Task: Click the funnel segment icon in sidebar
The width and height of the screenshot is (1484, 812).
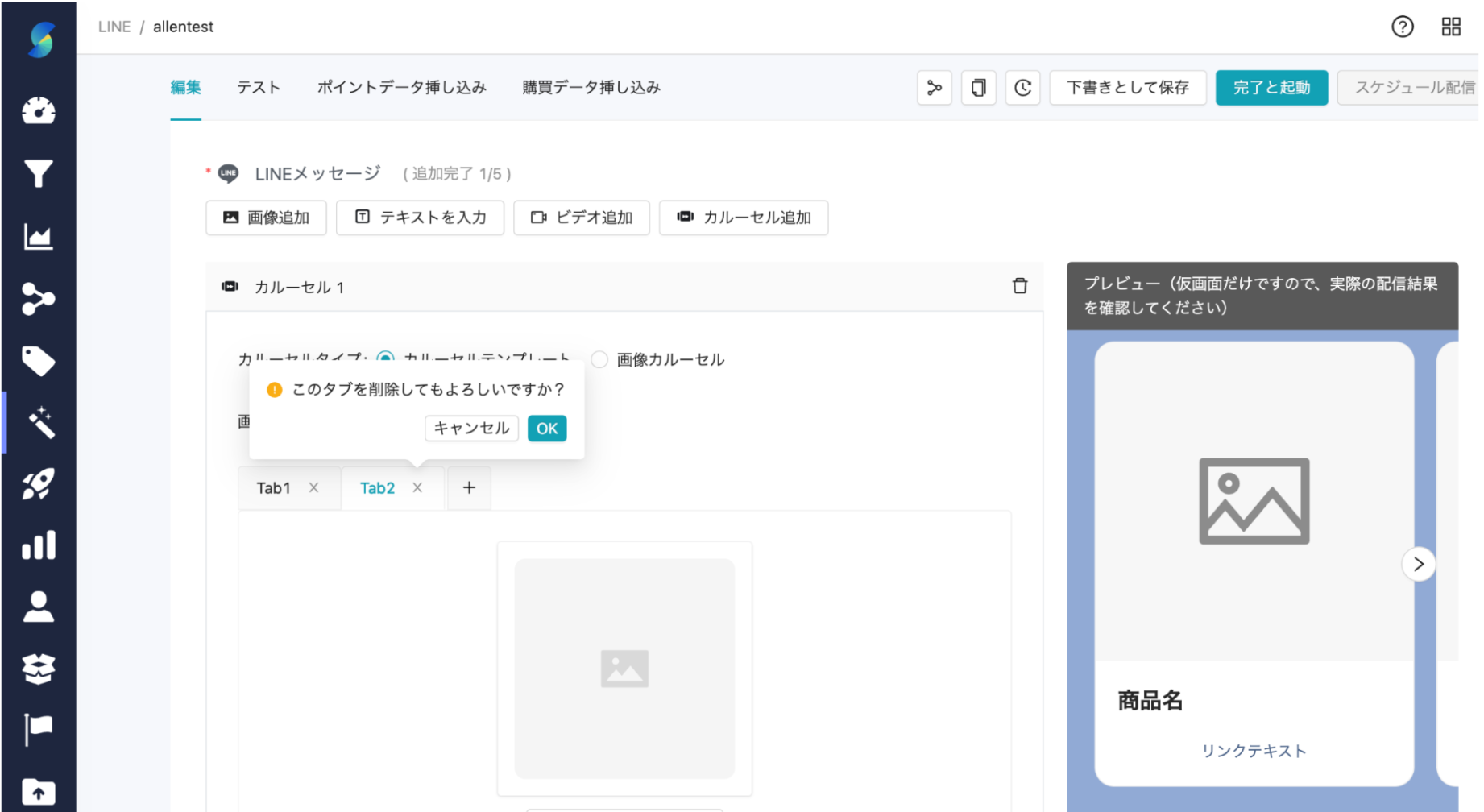Action: 39,173
